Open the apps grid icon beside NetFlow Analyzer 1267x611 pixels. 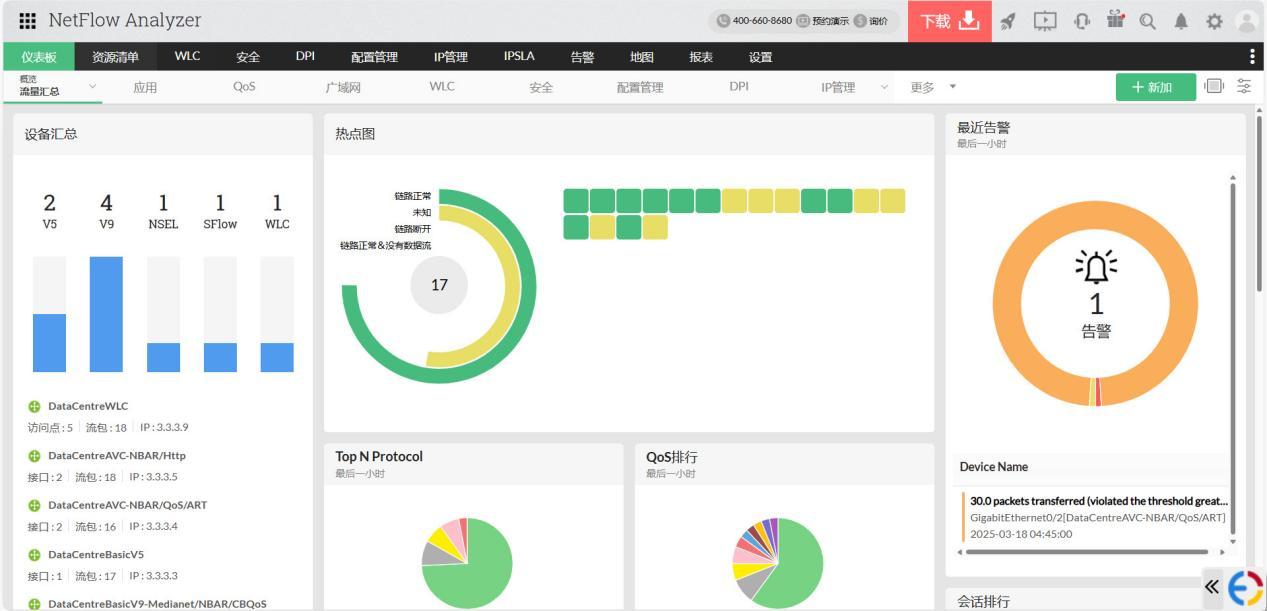[x=27, y=21]
